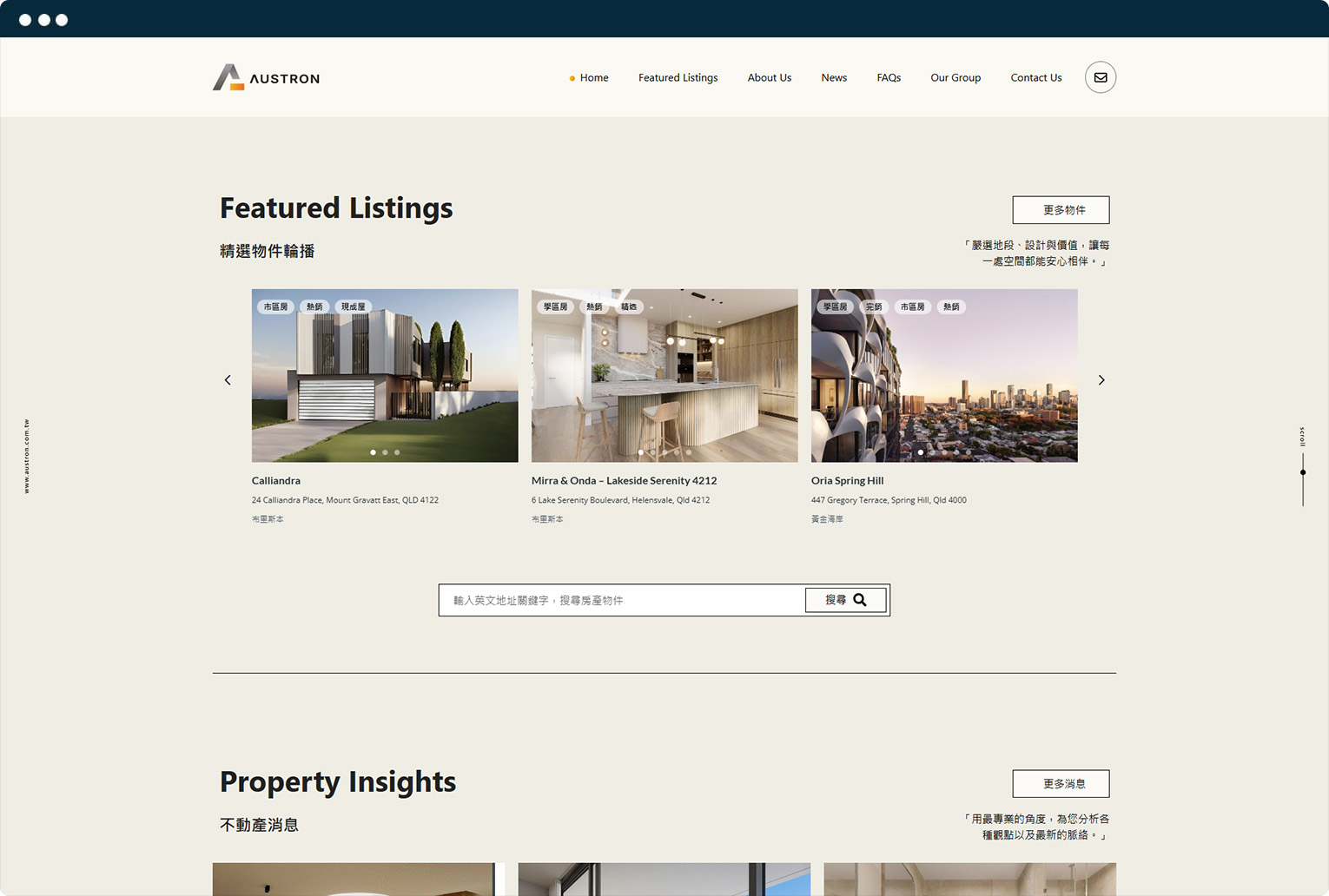The image size is (1329, 896).
Task: Open the Oria Spring Hill title link
Action: point(847,480)
